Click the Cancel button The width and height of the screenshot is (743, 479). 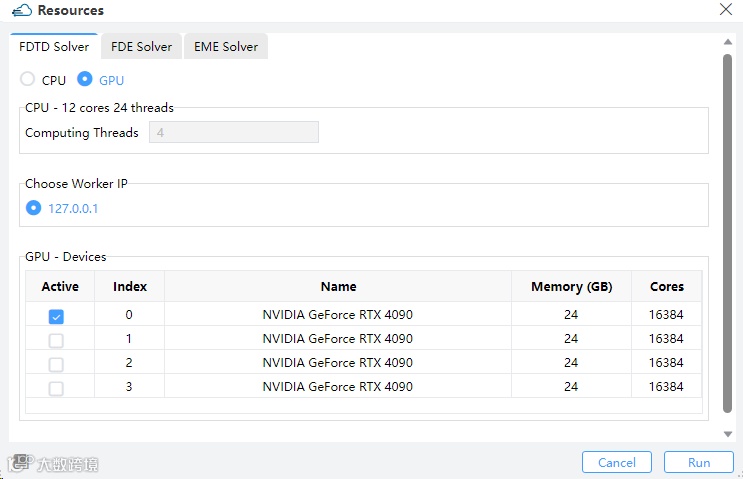pos(617,462)
